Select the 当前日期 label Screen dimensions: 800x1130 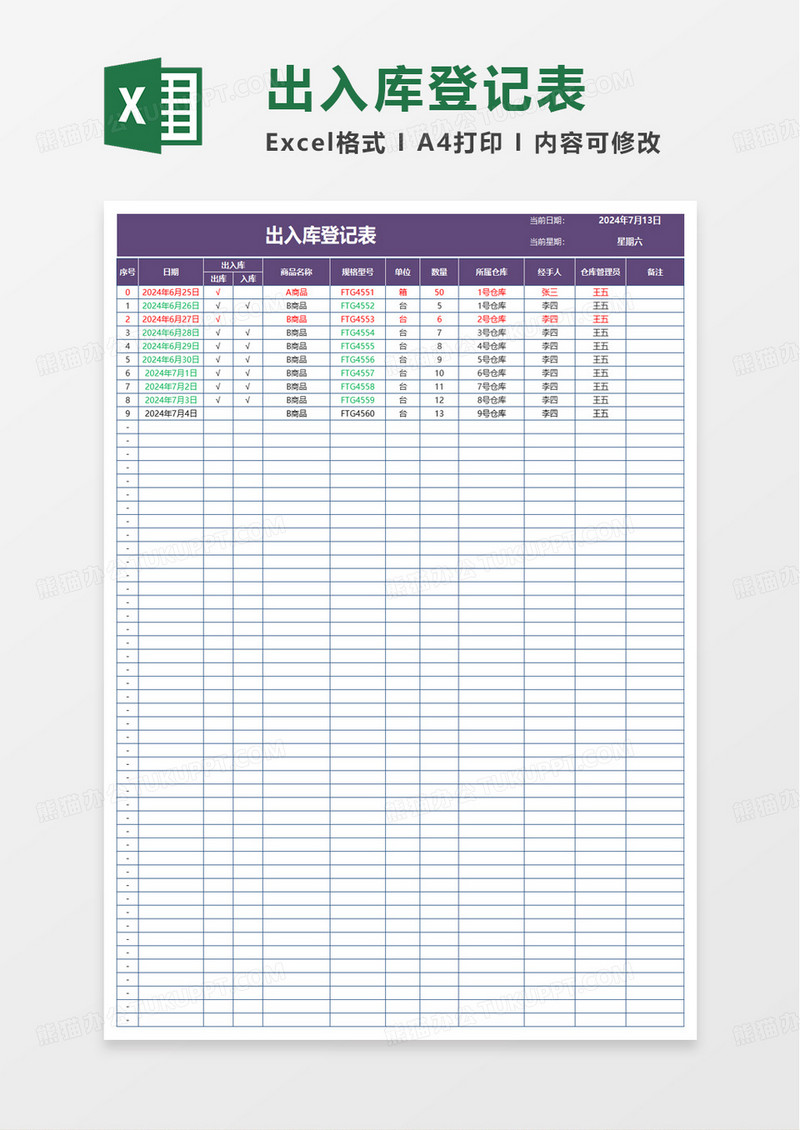547,221
